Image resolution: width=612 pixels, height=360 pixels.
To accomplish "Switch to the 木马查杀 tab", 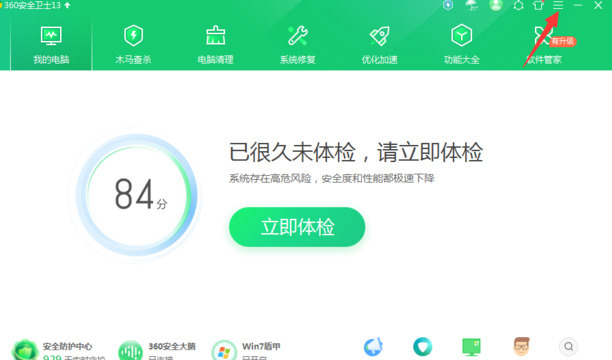I will [x=133, y=45].
